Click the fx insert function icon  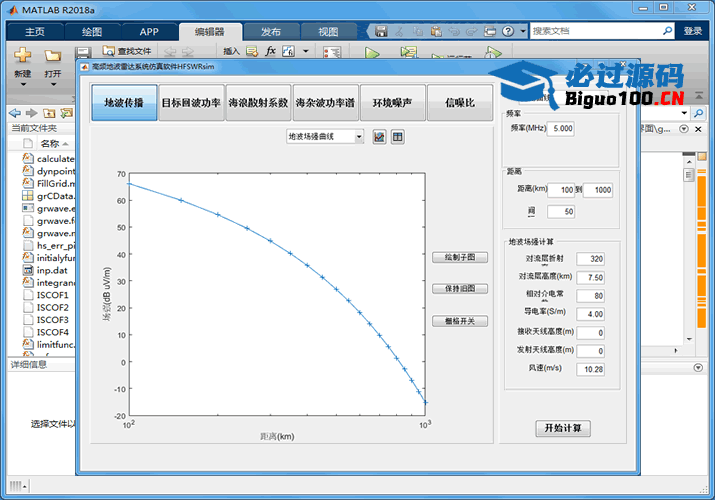270,51
